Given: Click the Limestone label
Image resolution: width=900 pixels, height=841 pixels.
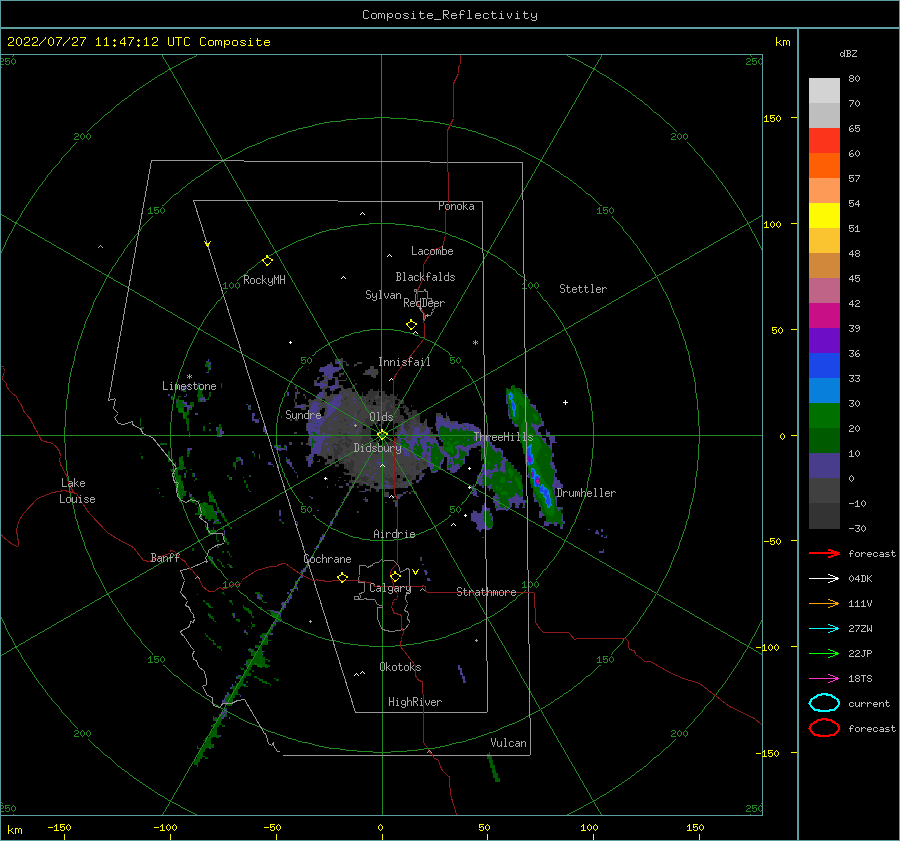Looking at the screenshot, I should [189, 386].
